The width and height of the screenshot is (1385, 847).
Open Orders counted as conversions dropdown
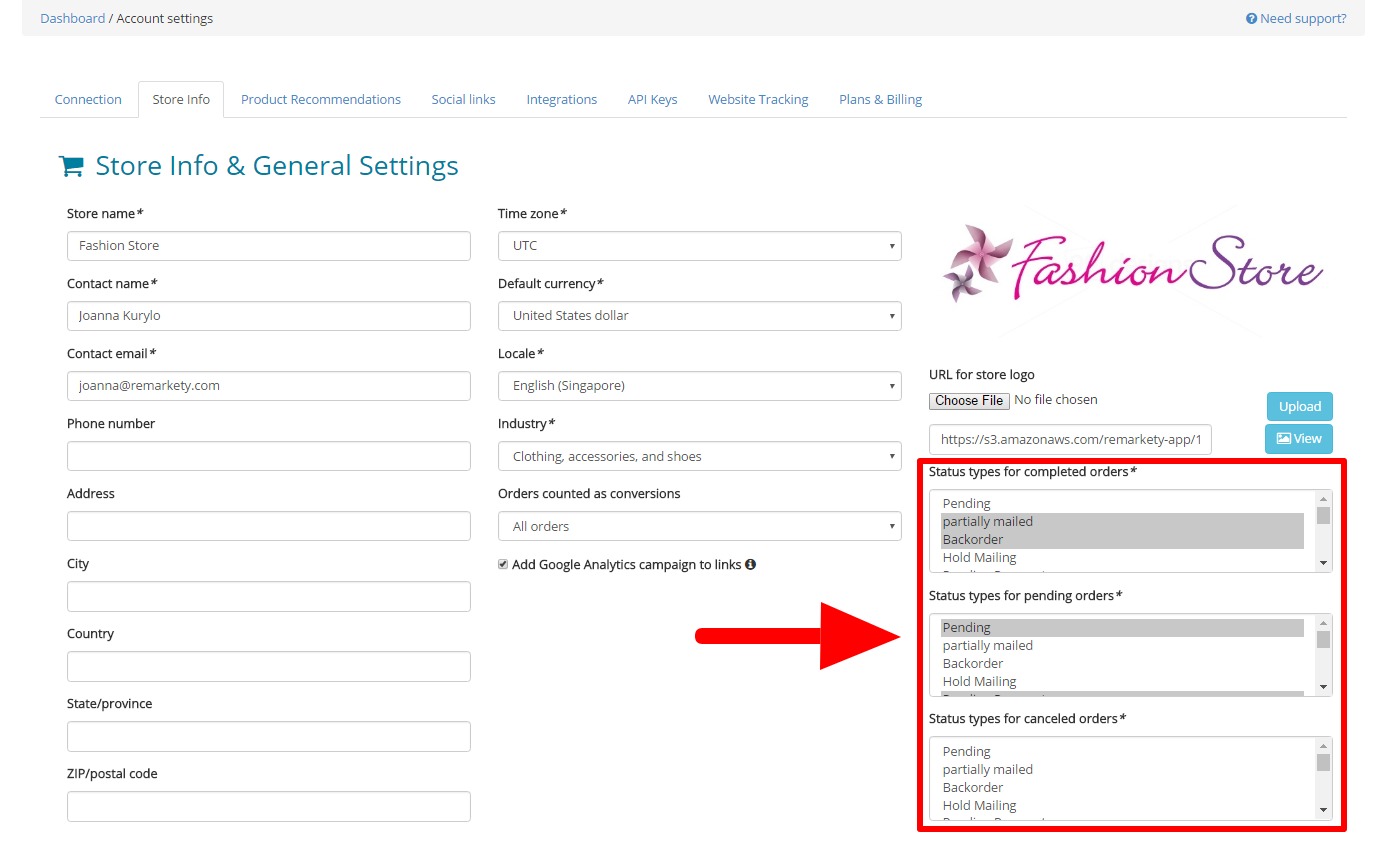[x=699, y=526]
